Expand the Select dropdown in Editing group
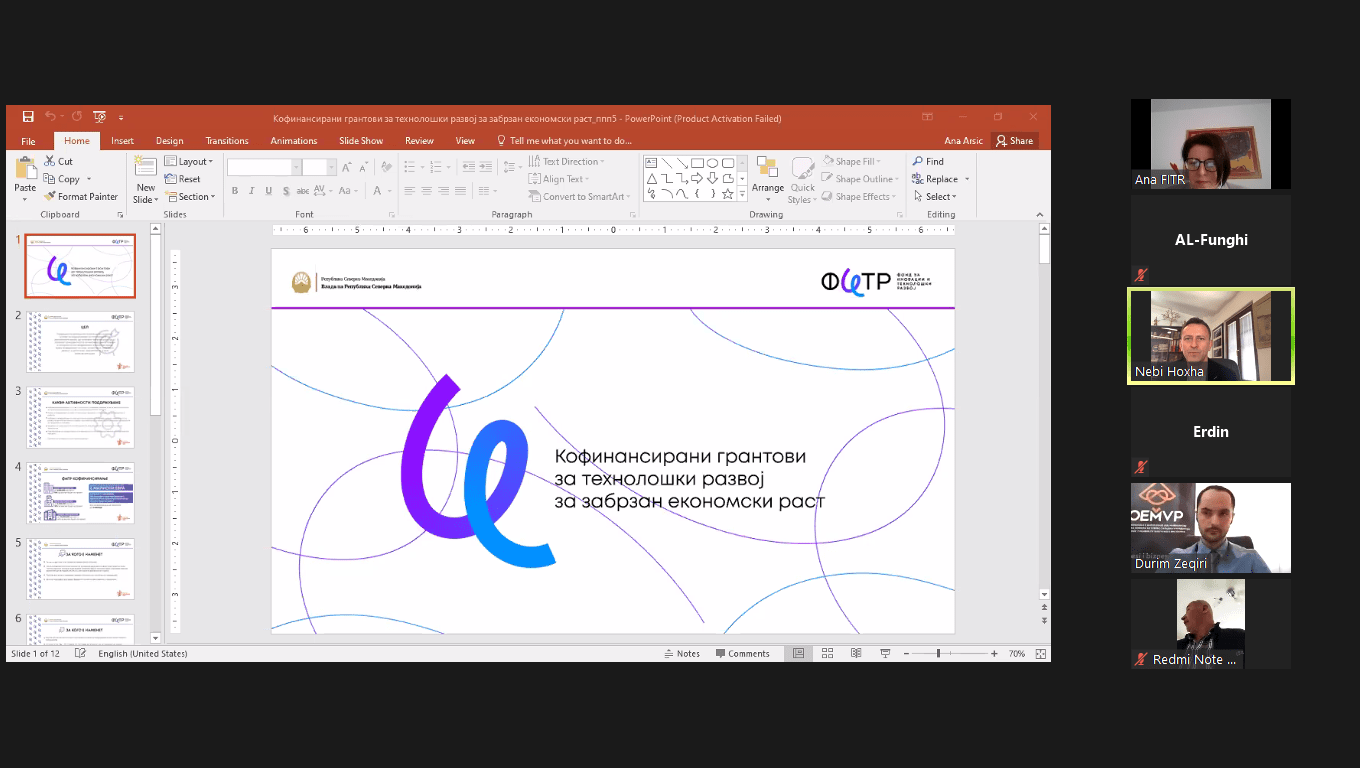This screenshot has height=768, width=1360. pos(935,197)
